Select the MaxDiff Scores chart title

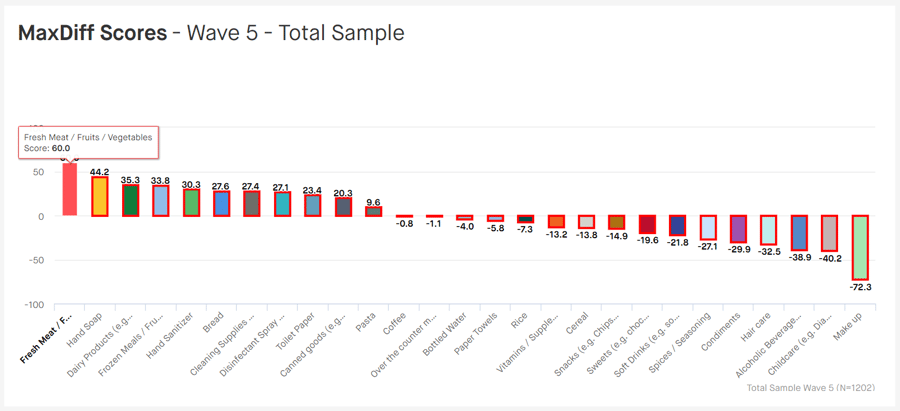pyautogui.click(x=93, y=33)
